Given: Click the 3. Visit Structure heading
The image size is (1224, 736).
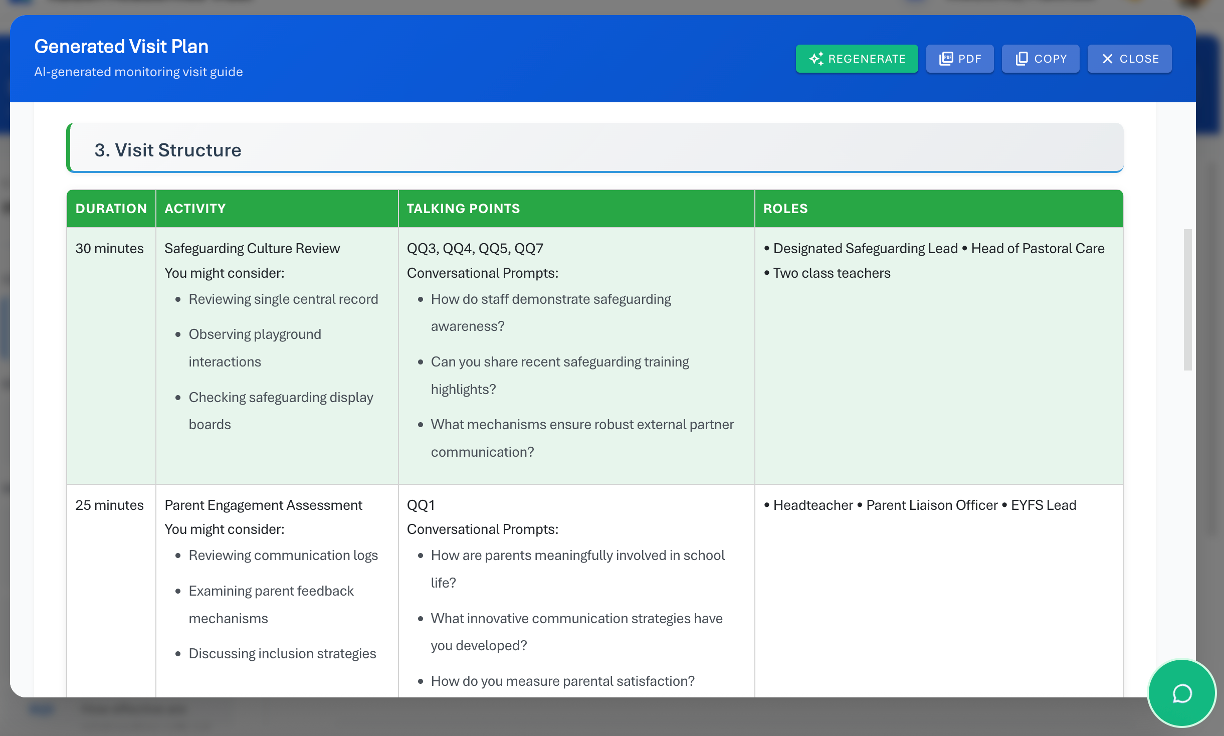Looking at the screenshot, I should pos(168,150).
